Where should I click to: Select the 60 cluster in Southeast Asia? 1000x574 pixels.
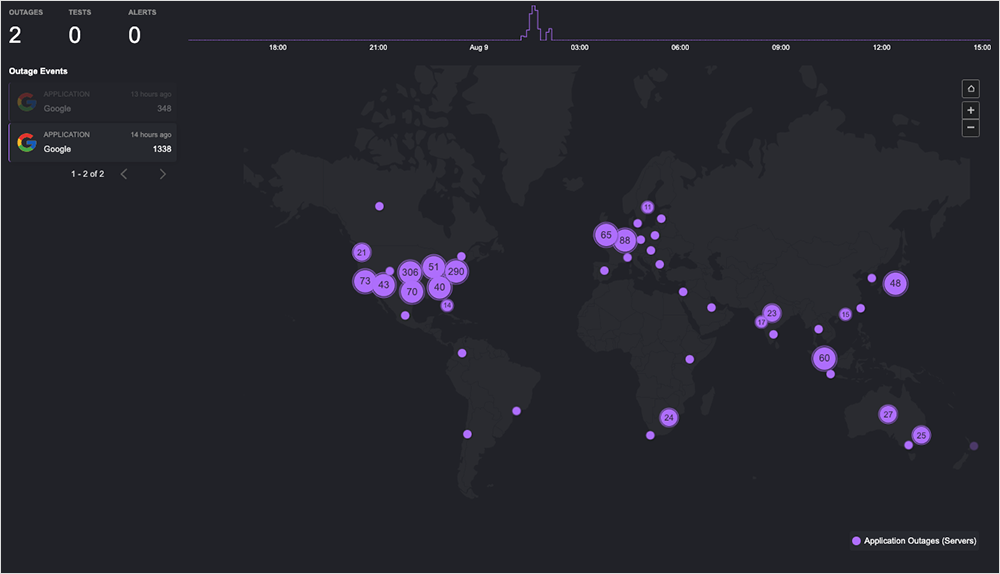point(824,358)
